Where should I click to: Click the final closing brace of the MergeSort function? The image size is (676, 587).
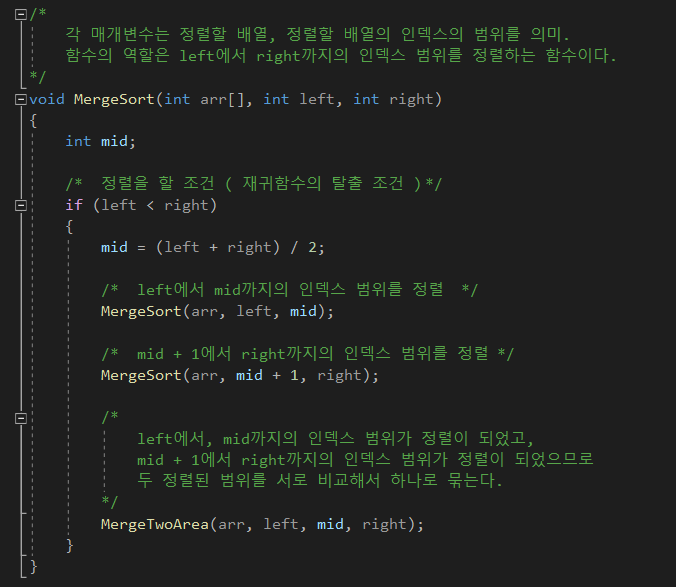click(34, 566)
